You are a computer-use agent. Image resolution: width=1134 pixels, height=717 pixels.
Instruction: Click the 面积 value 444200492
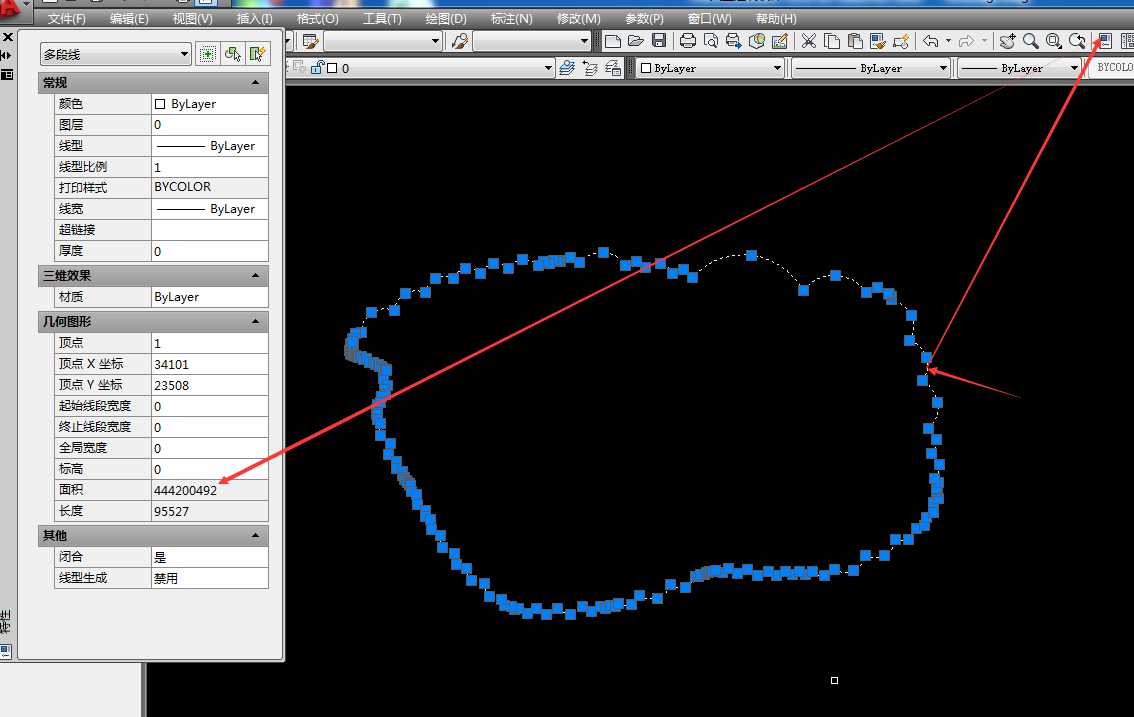point(210,491)
